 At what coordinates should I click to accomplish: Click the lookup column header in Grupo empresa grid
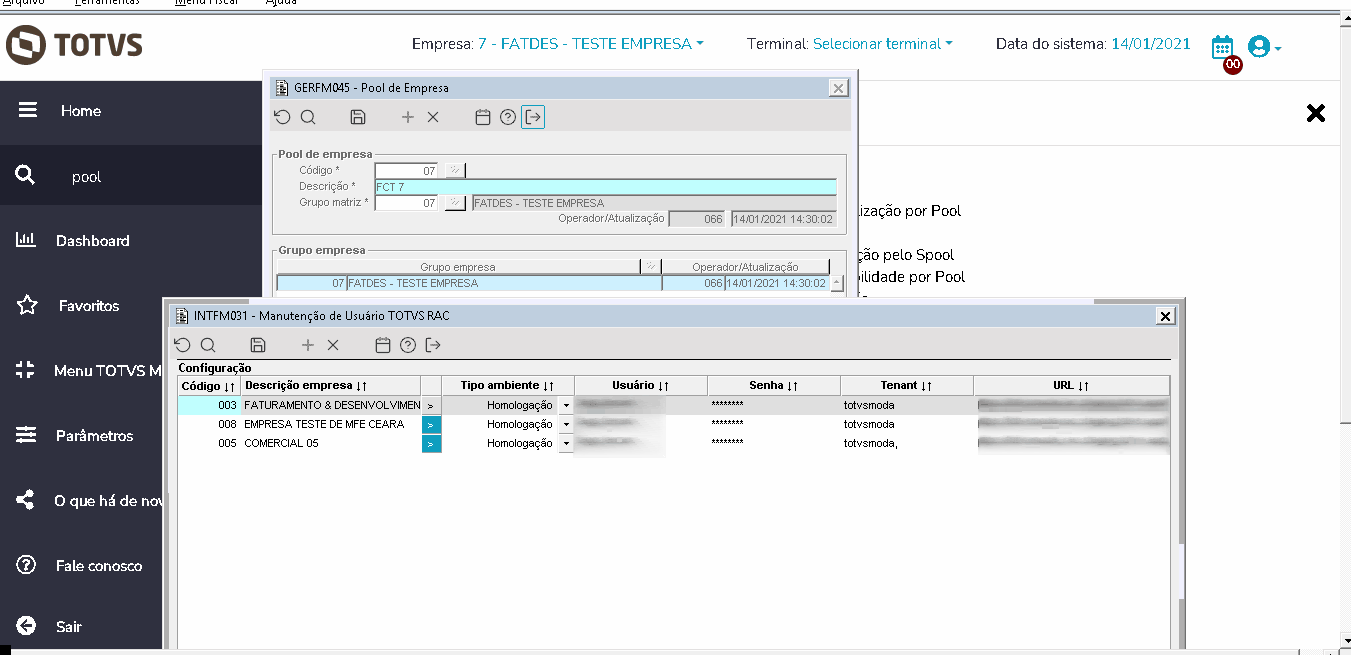click(x=651, y=267)
